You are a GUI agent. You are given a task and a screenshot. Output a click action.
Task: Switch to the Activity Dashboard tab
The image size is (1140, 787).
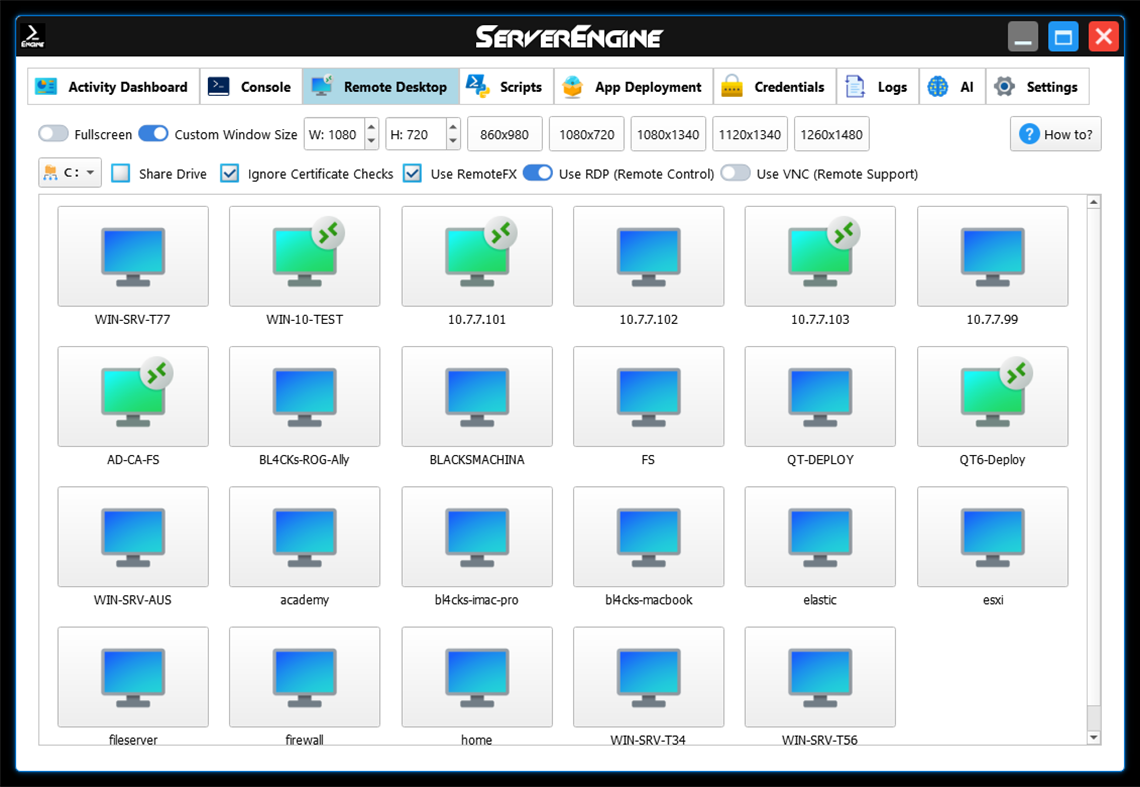pos(113,87)
